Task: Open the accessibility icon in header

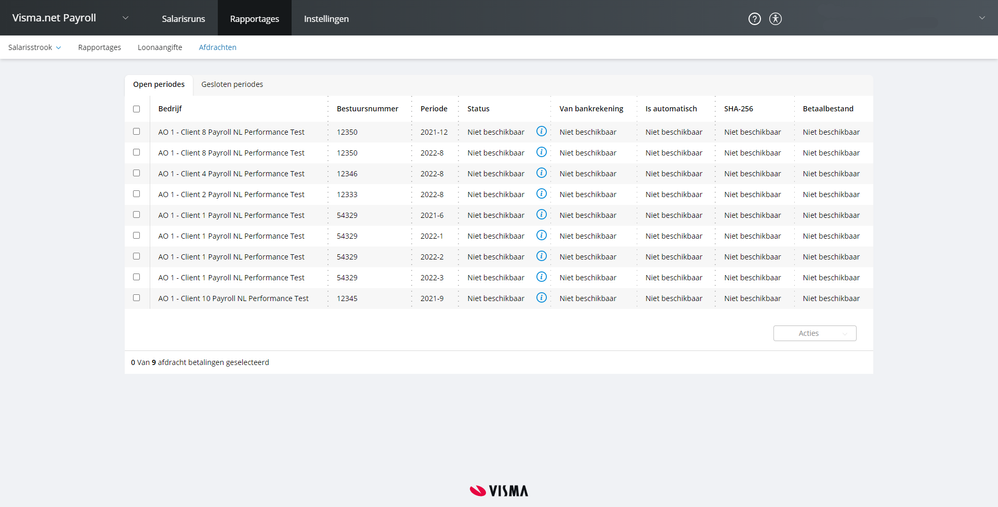Action: 775,18
